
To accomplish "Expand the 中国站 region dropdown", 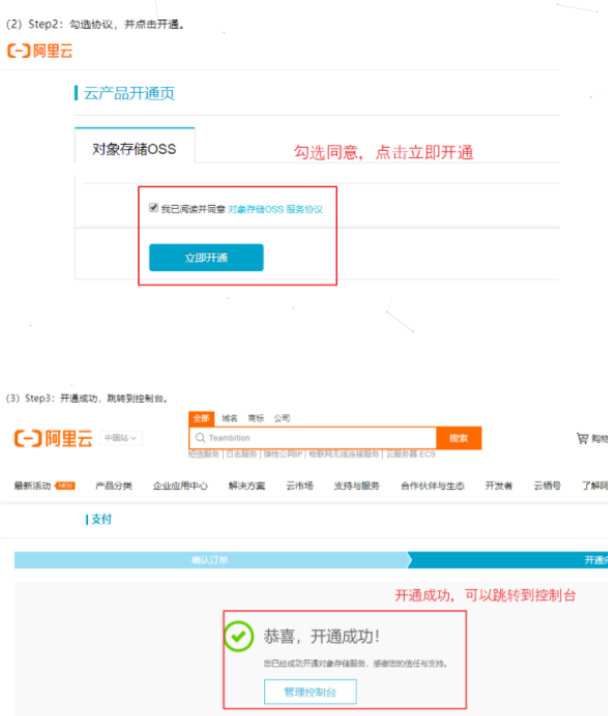I will [121, 438].
